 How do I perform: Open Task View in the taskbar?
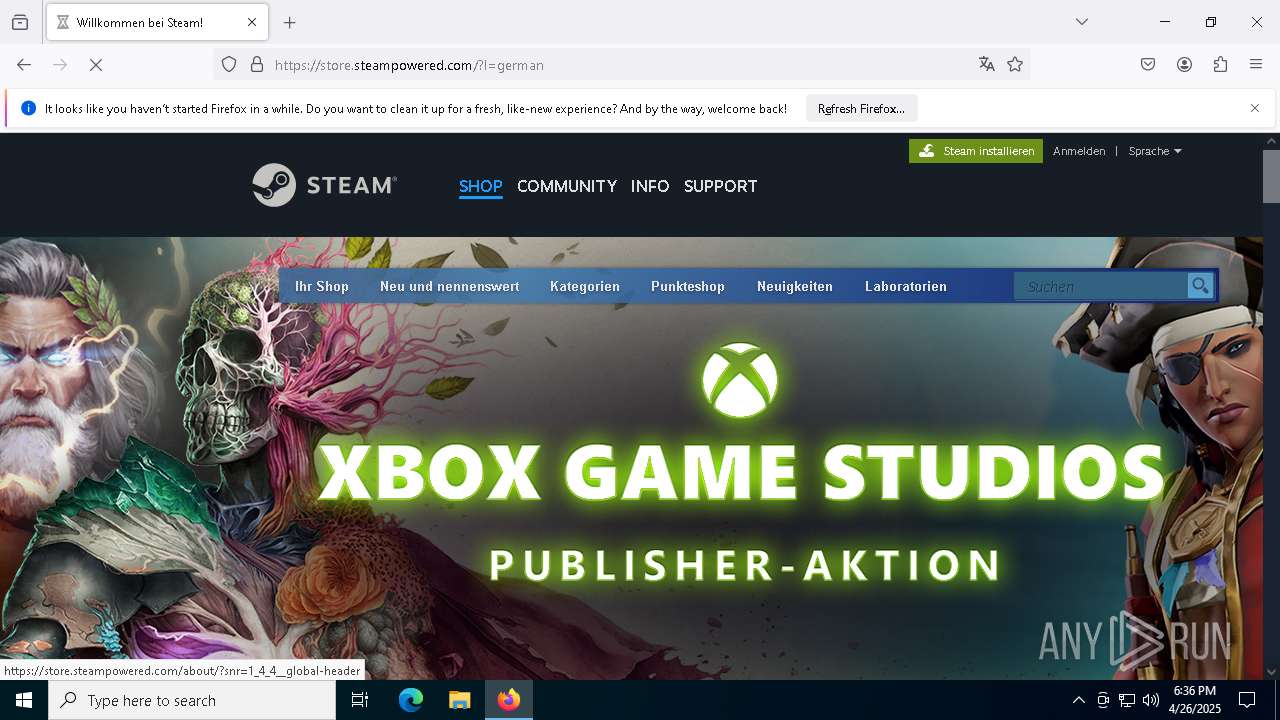pyautogui.click(x=360, y=700)
